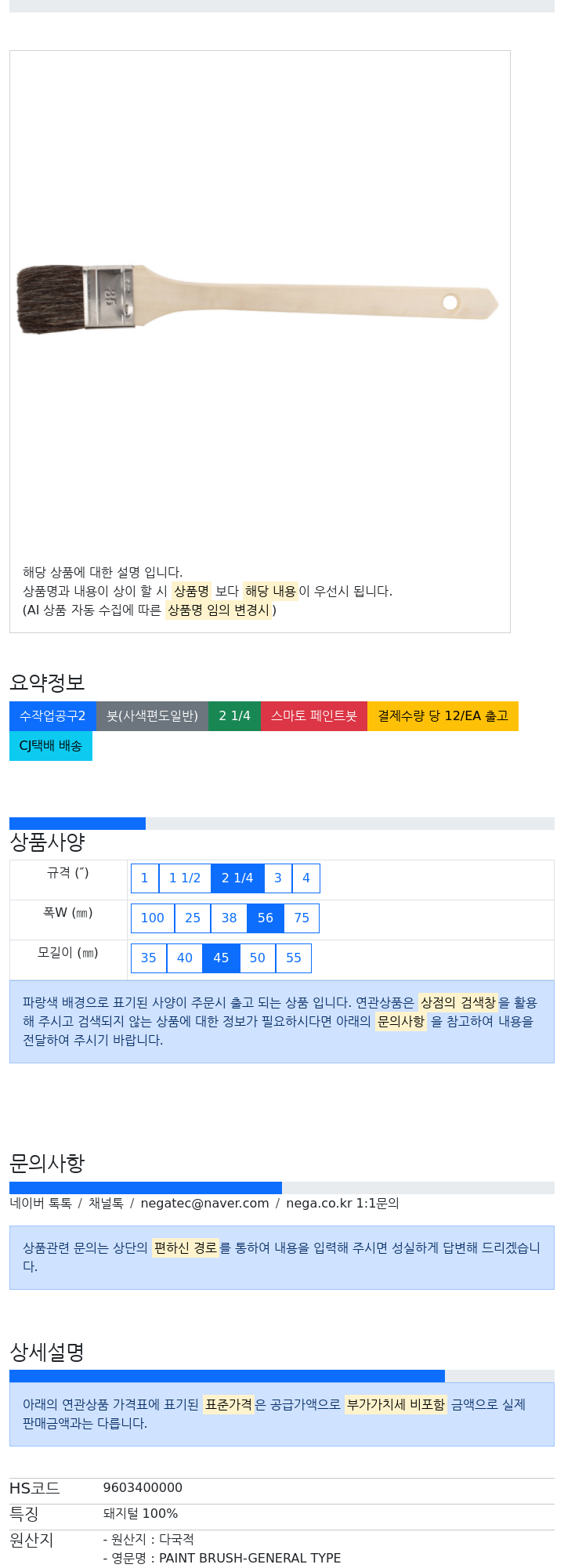Open the 붓(사색편도일반) tag
The image size is (564, 1568).
pyautogui.click(x=152, y=716)
